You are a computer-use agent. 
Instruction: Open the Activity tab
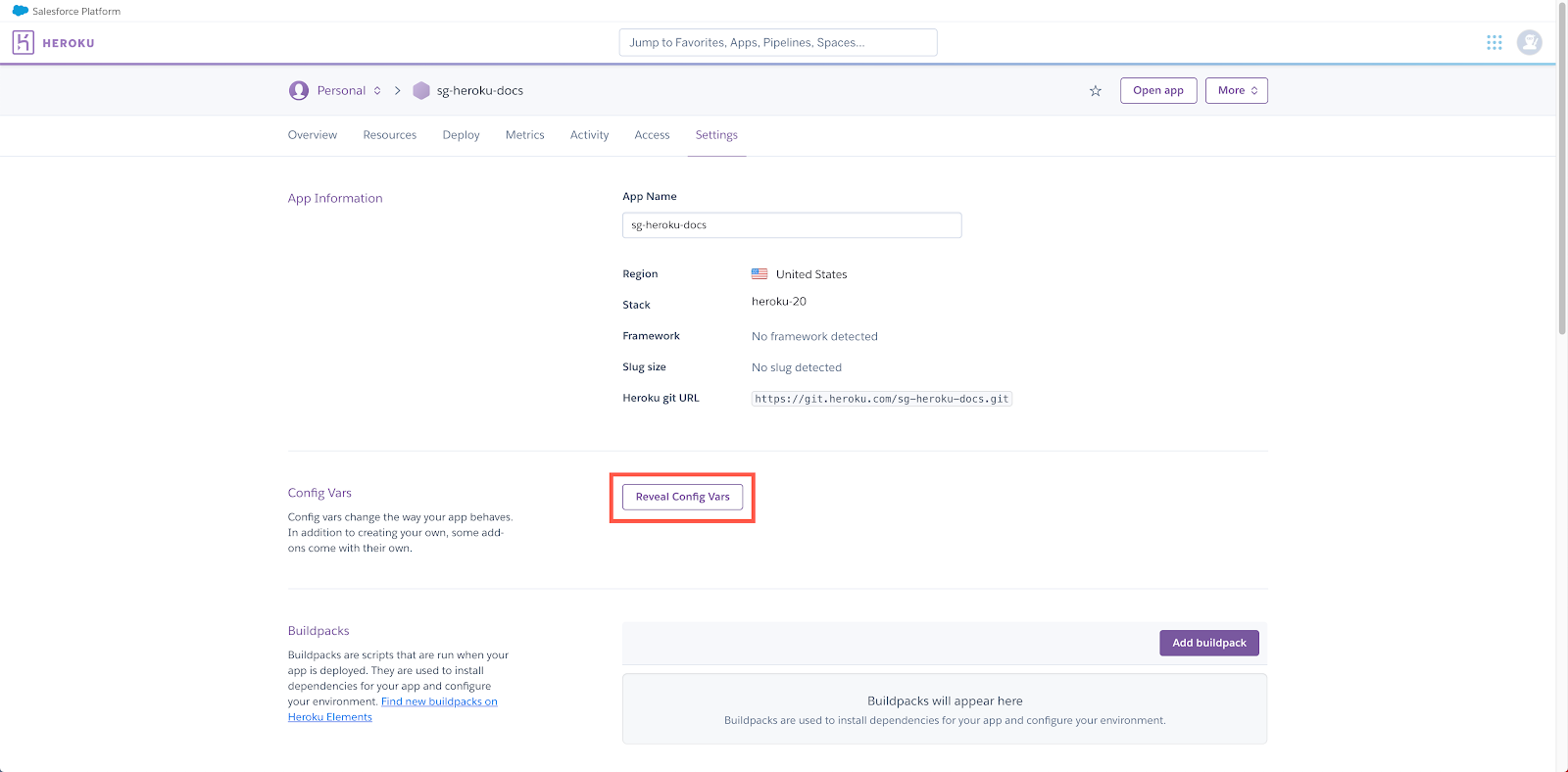coord(590,135)
